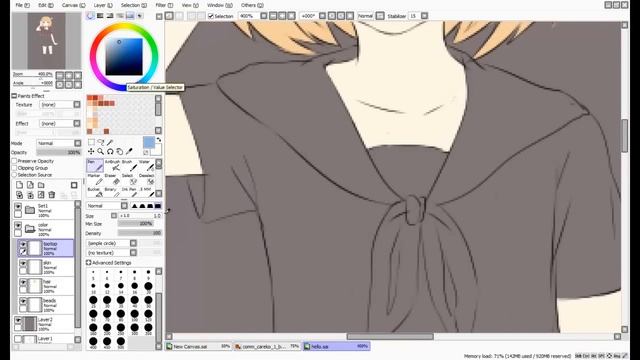Open the Filter menu
The image size is (640, 360).
(164, 5)
